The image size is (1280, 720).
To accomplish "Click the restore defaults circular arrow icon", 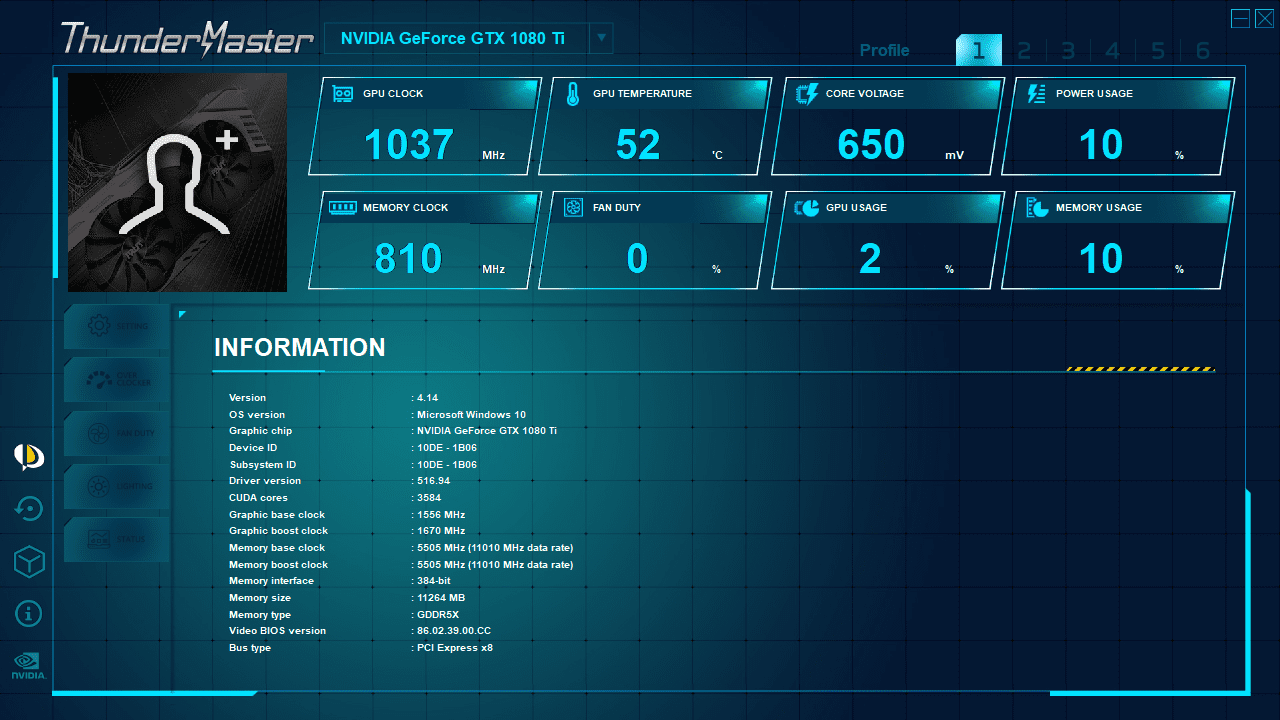I will click(29, 509).
